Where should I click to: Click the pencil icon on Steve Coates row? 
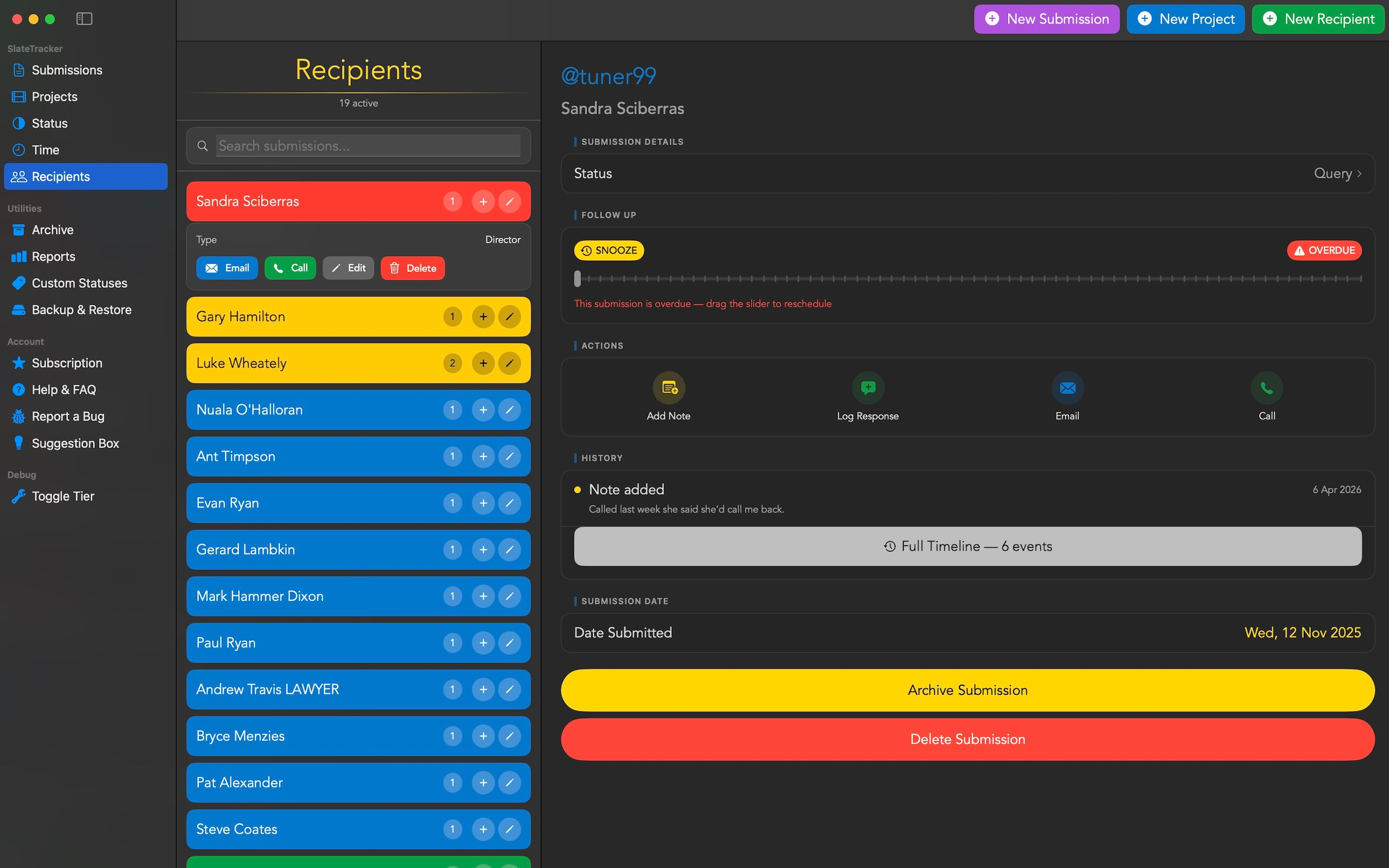click(509, 829)
